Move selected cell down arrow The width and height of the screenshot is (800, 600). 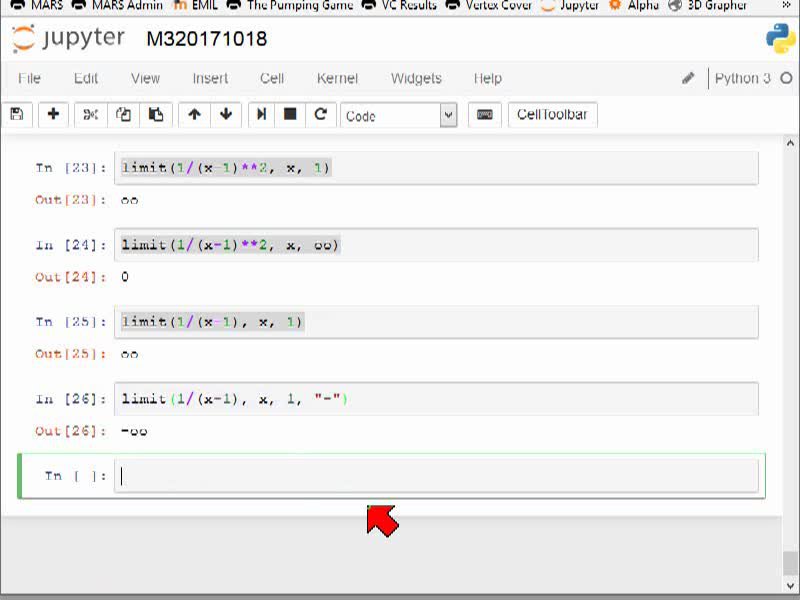226,114
